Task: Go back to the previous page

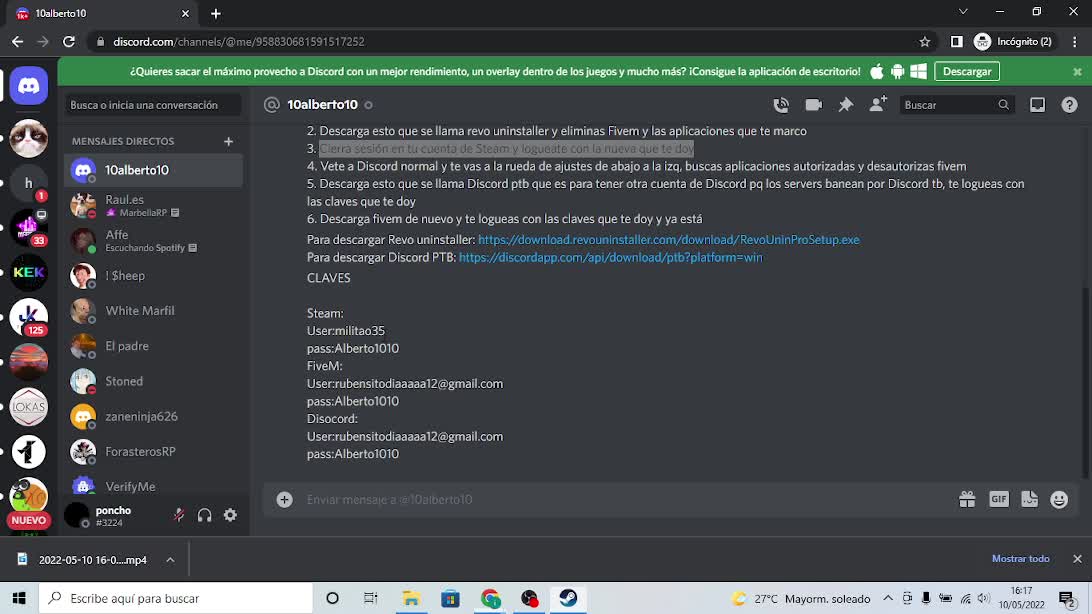Action: click(x=17, y=42)
